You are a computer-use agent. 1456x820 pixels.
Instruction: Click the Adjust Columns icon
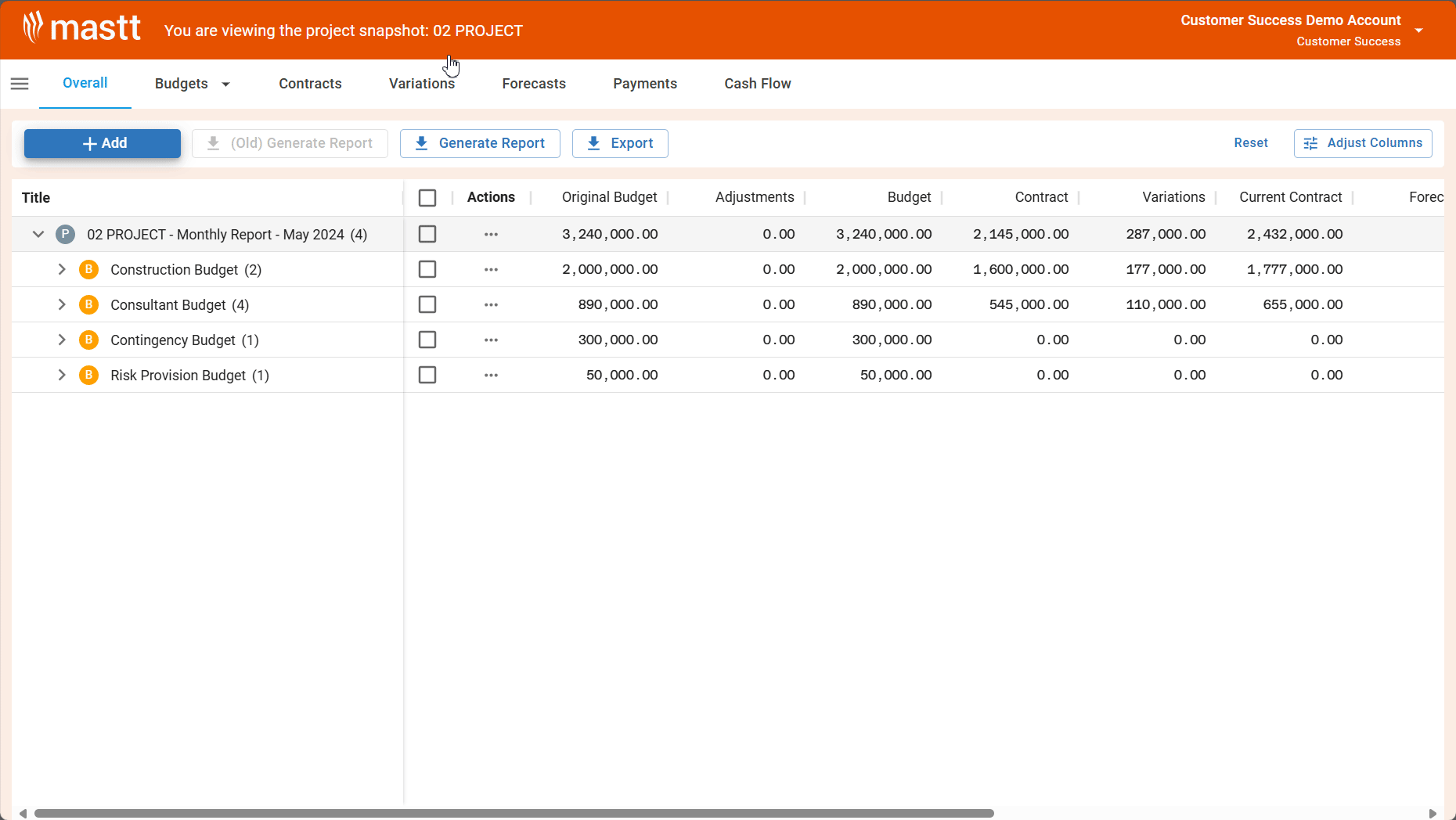(1312, 143)
